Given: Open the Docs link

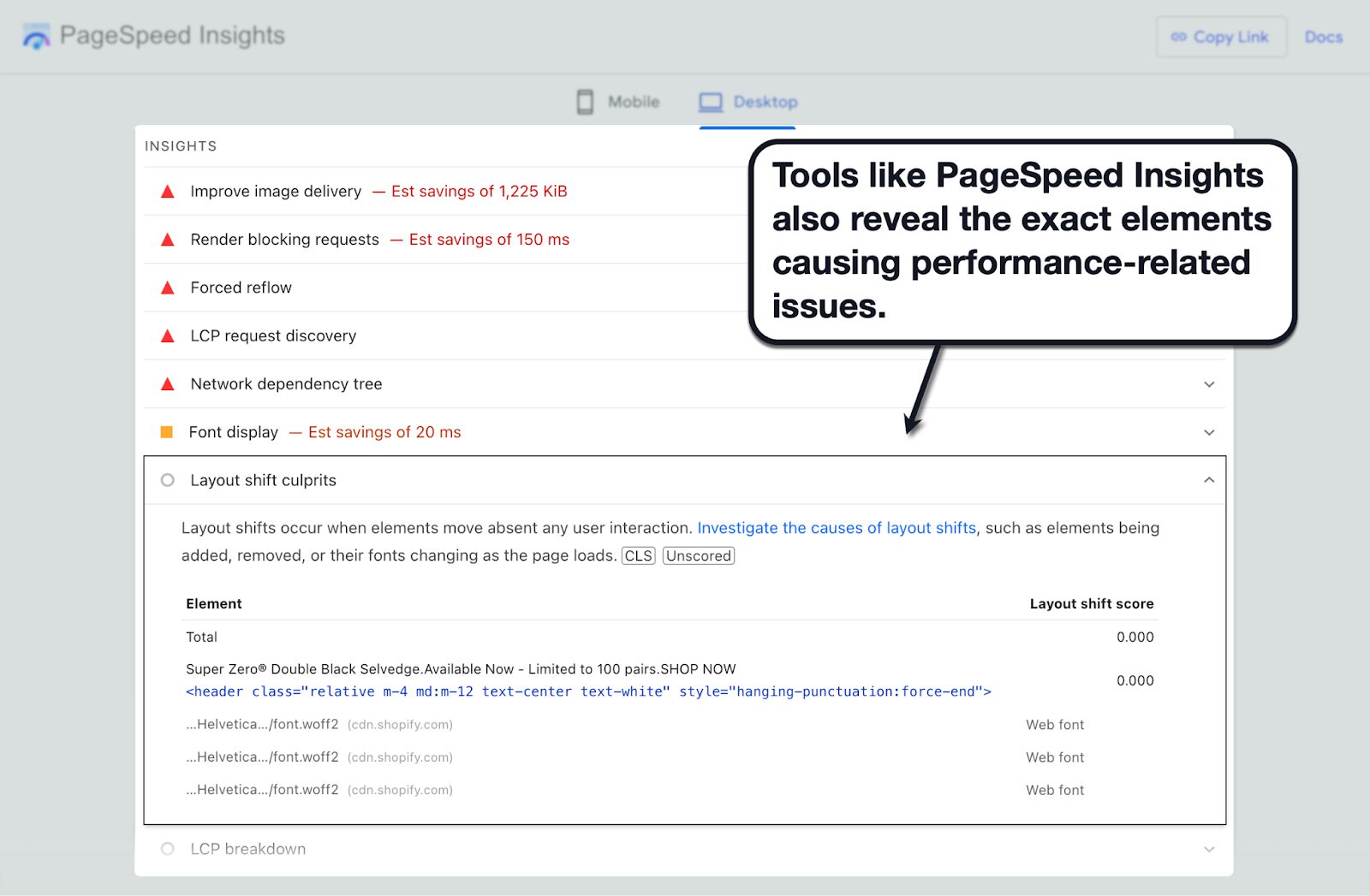Looking at the screenshot, I should (x=1323, y=37).
